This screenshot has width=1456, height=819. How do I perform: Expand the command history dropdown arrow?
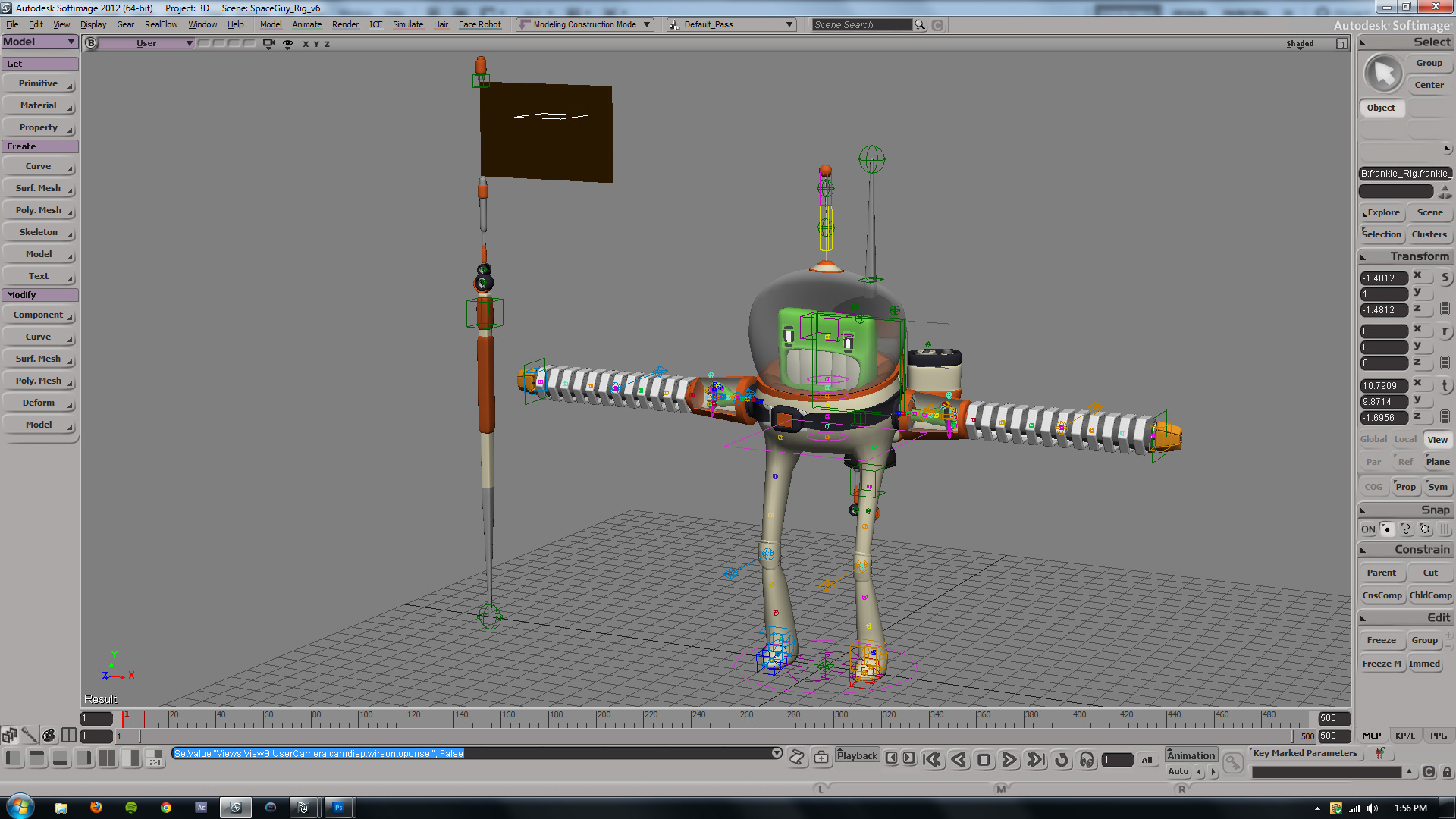pyautogui.click(x=777, y=753)
